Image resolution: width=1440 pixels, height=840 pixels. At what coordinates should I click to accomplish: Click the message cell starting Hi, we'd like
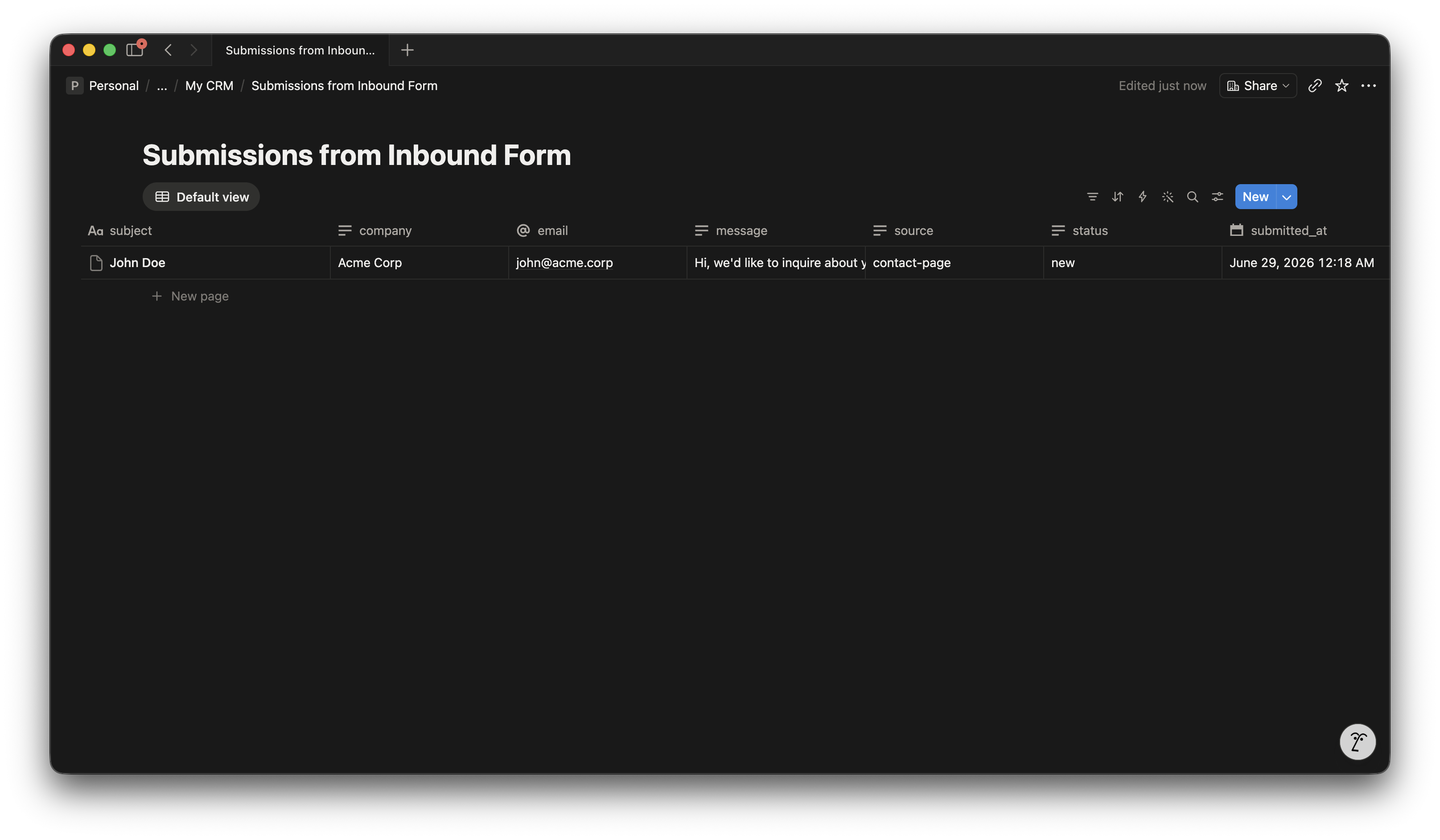pyautogui.click(x=775, y=263)
